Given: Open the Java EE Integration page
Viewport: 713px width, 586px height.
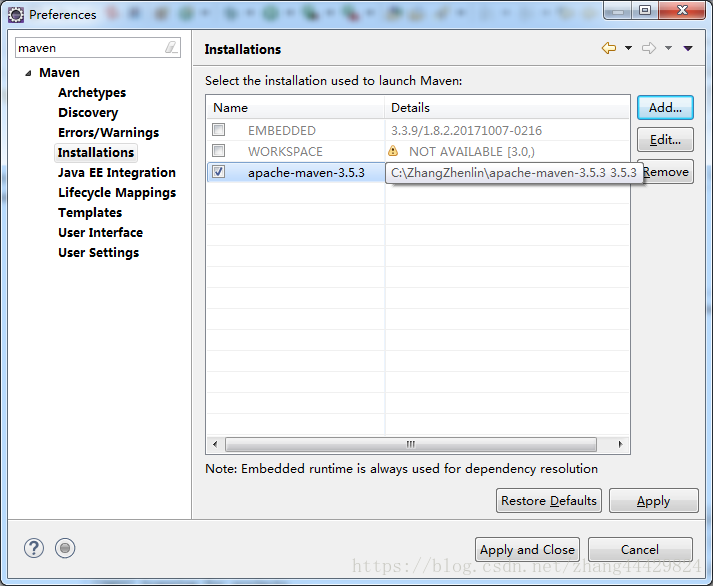Looking at the screenshot, I should (x=117, y=173).
